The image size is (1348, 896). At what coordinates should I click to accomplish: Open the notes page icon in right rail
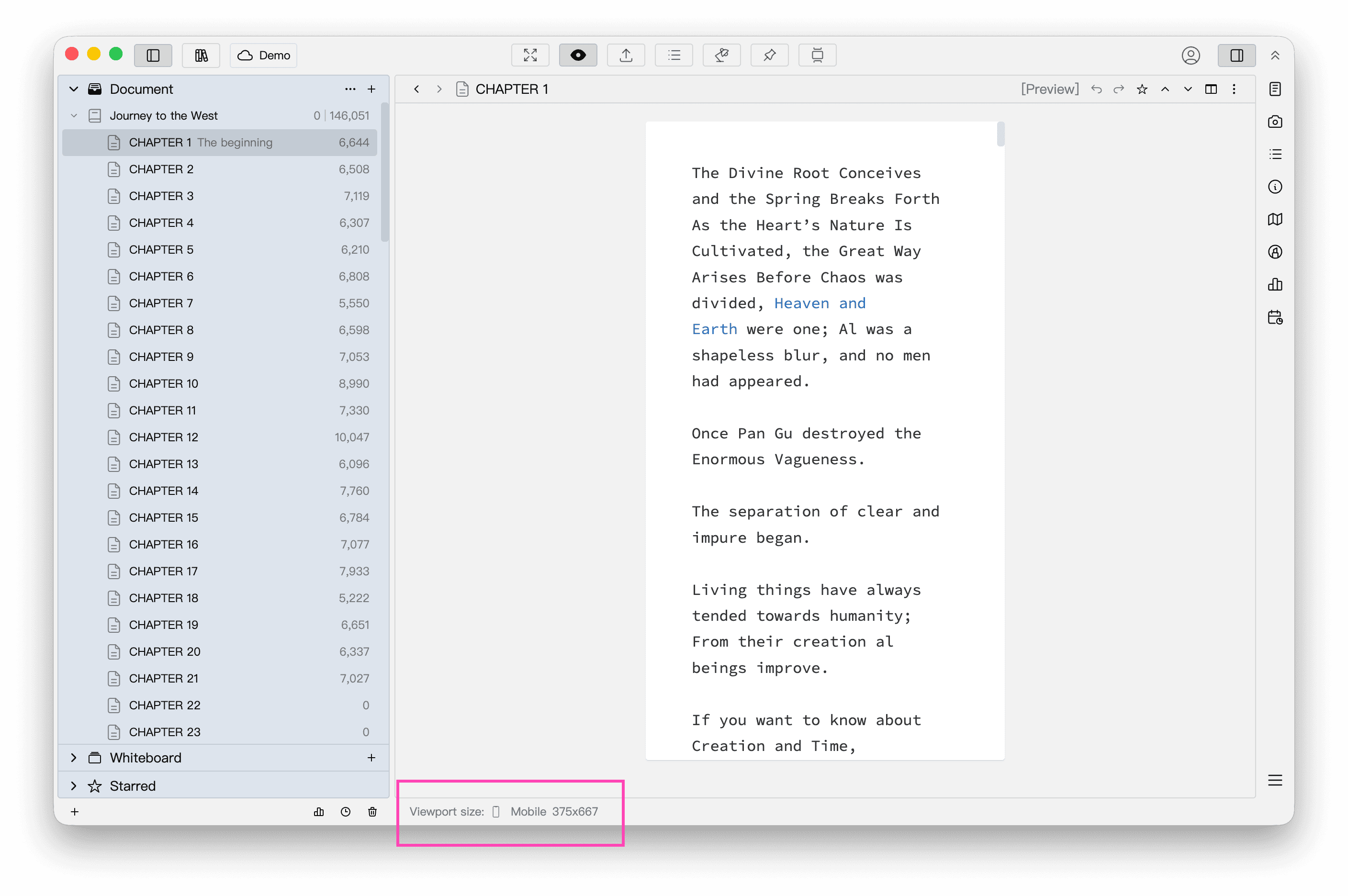click(x=1275, y=89)
